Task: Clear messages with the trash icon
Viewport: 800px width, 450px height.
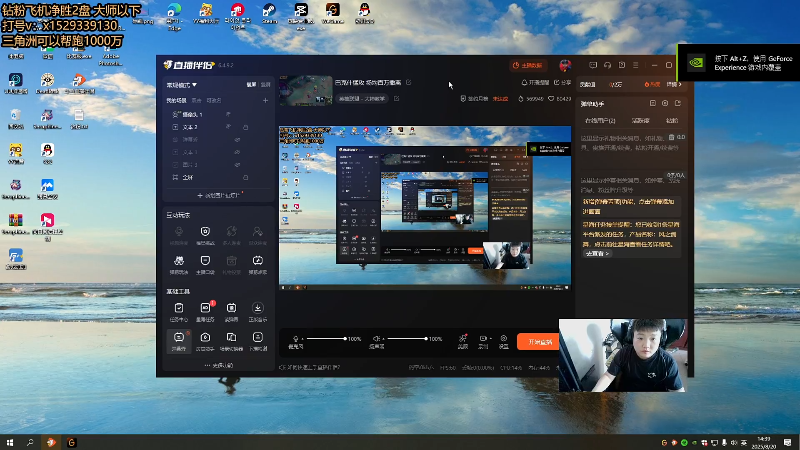Action: [x=671, y=137]
